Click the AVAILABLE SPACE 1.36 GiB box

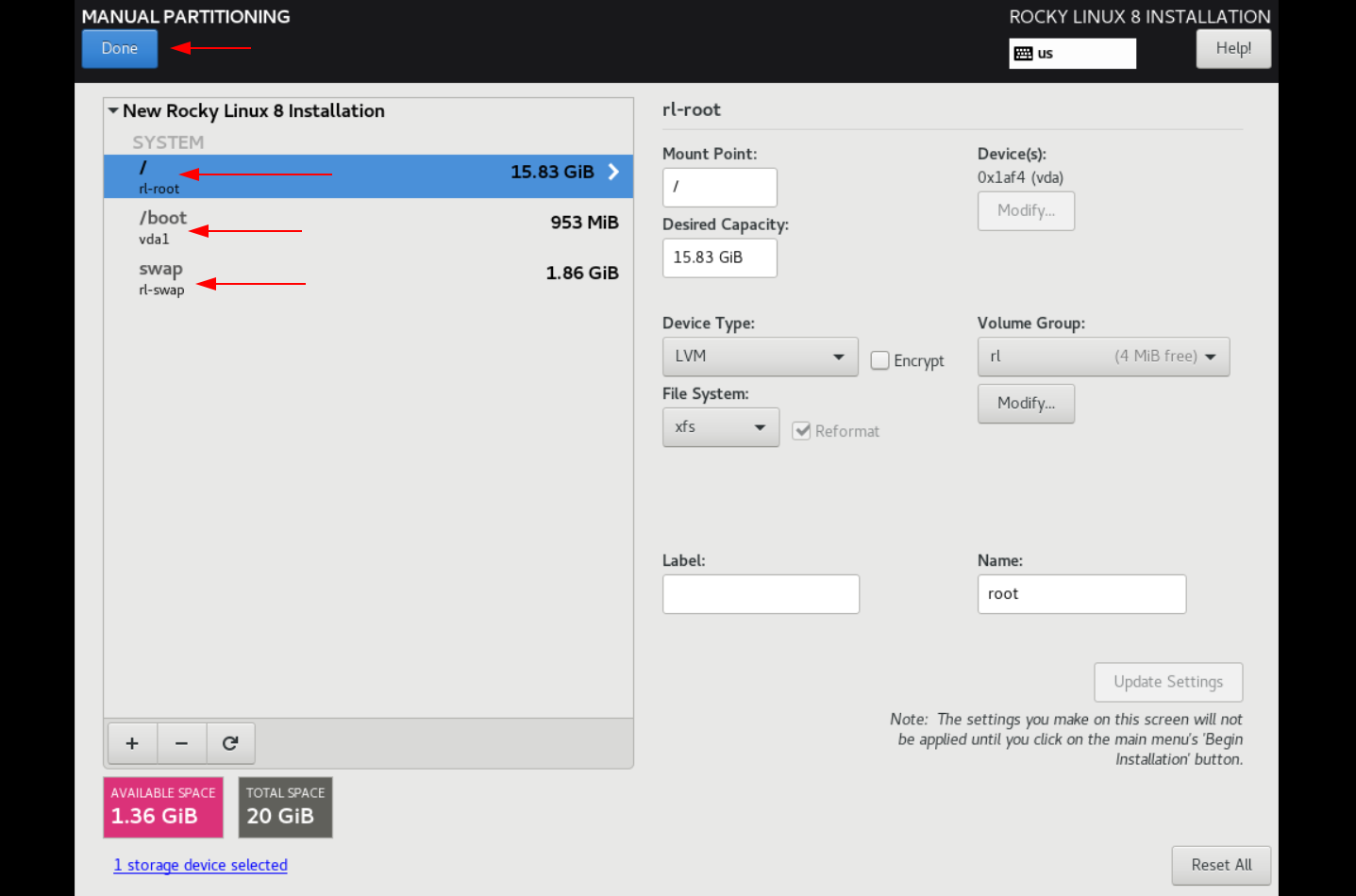pos(163,807)
